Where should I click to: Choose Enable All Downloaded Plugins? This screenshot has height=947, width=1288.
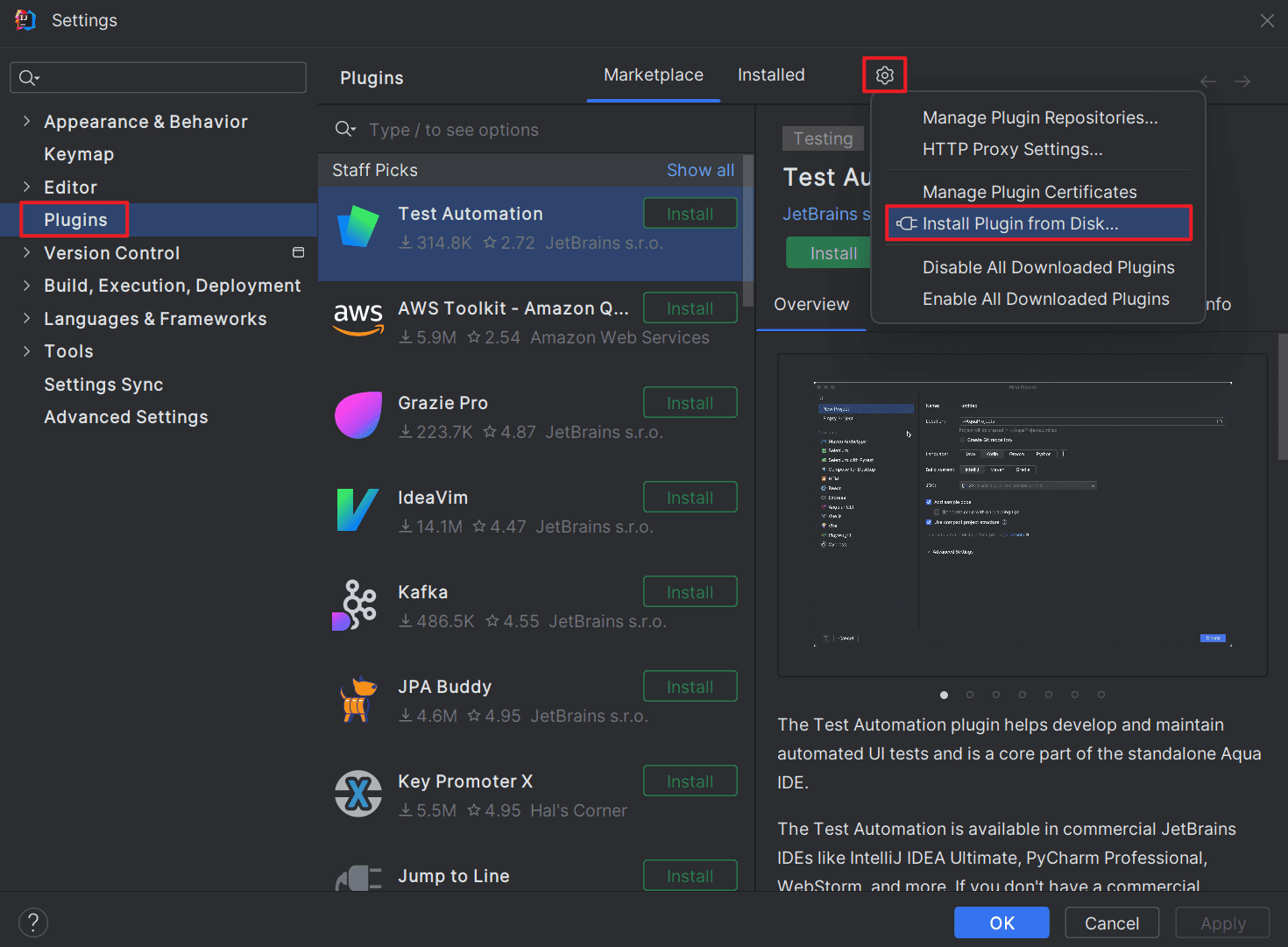1045,299
